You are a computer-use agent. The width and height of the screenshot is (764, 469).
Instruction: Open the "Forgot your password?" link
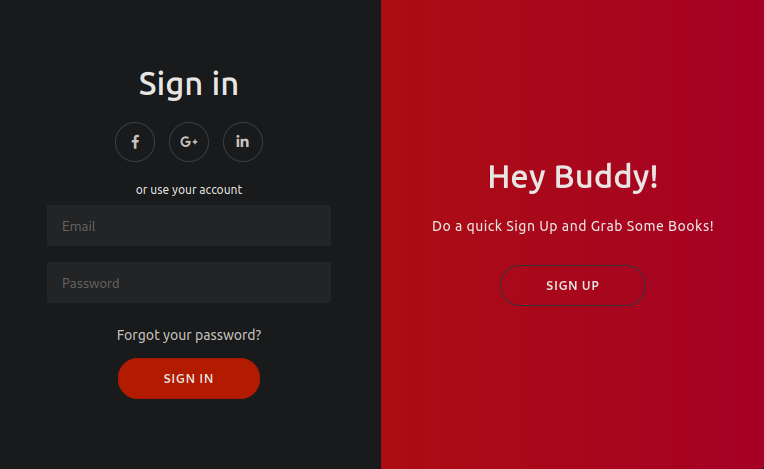pyautogui.click(x=189, y=335)
